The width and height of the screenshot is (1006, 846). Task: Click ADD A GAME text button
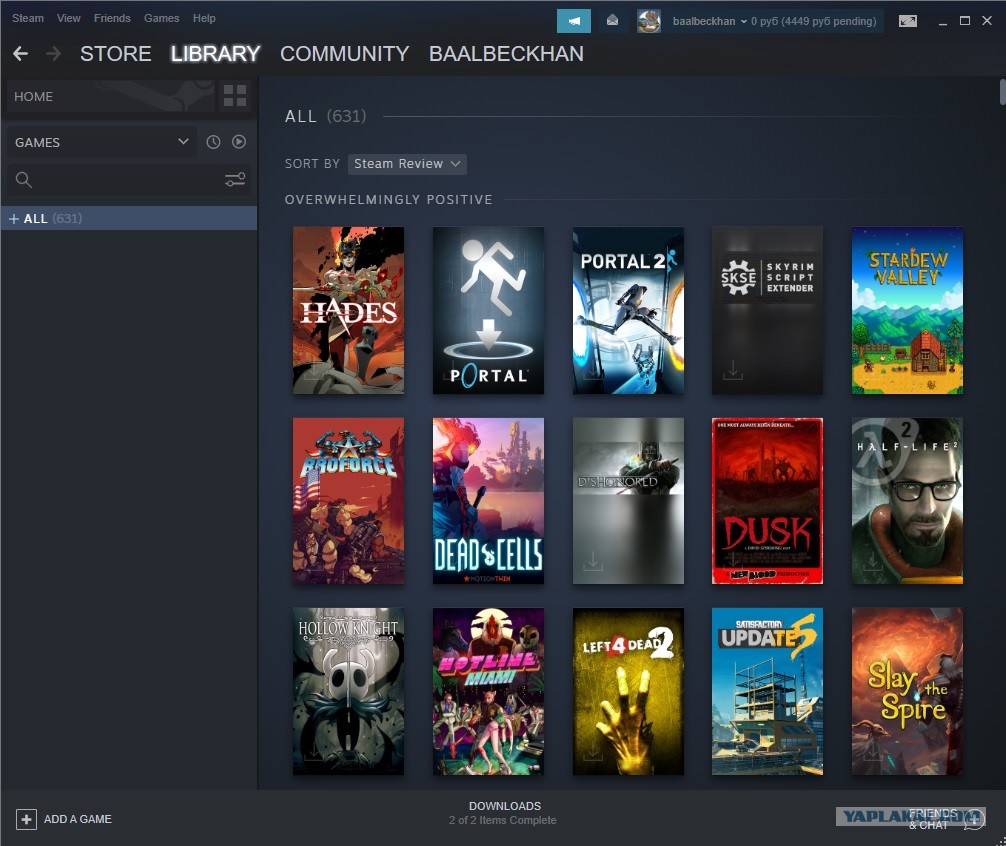(78, 819)
